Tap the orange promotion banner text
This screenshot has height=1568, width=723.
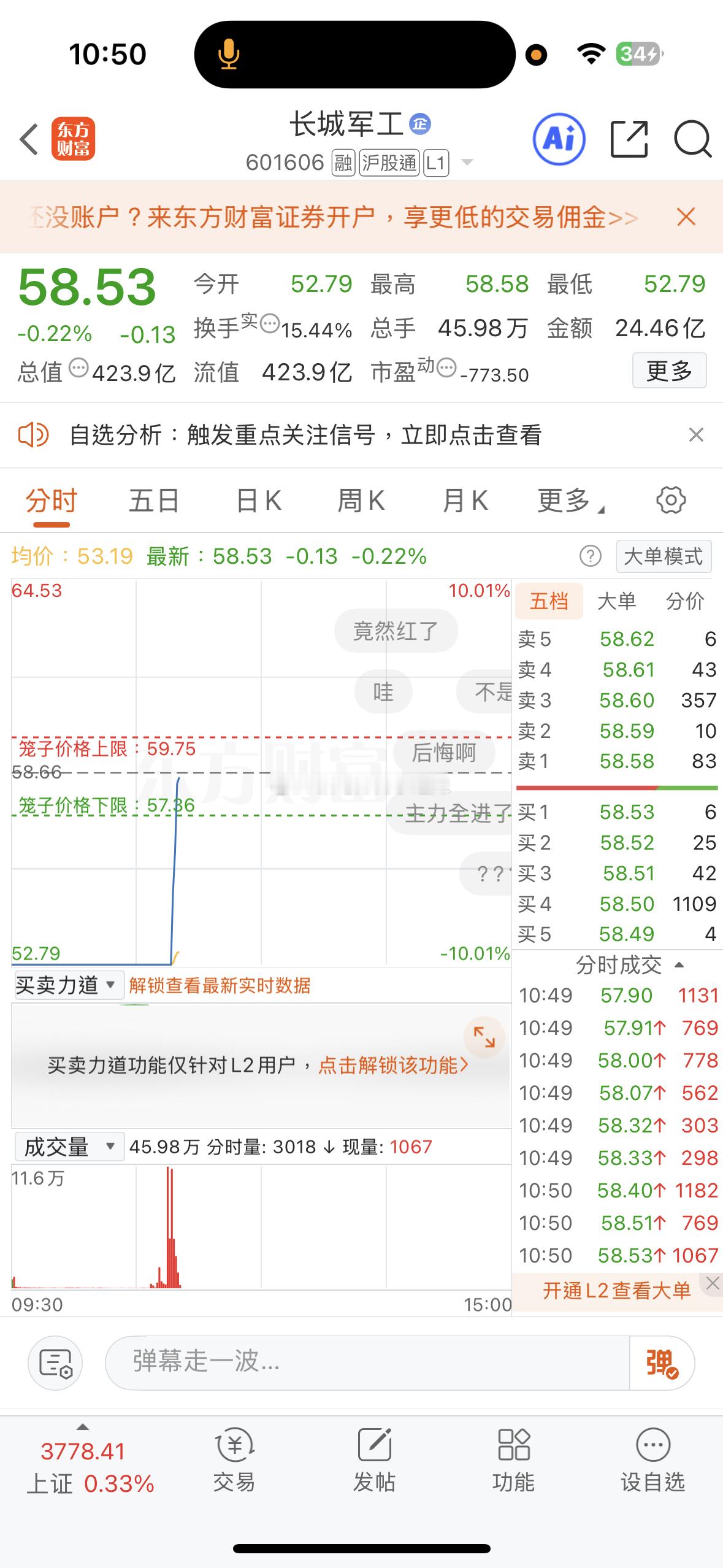[333, 217]
